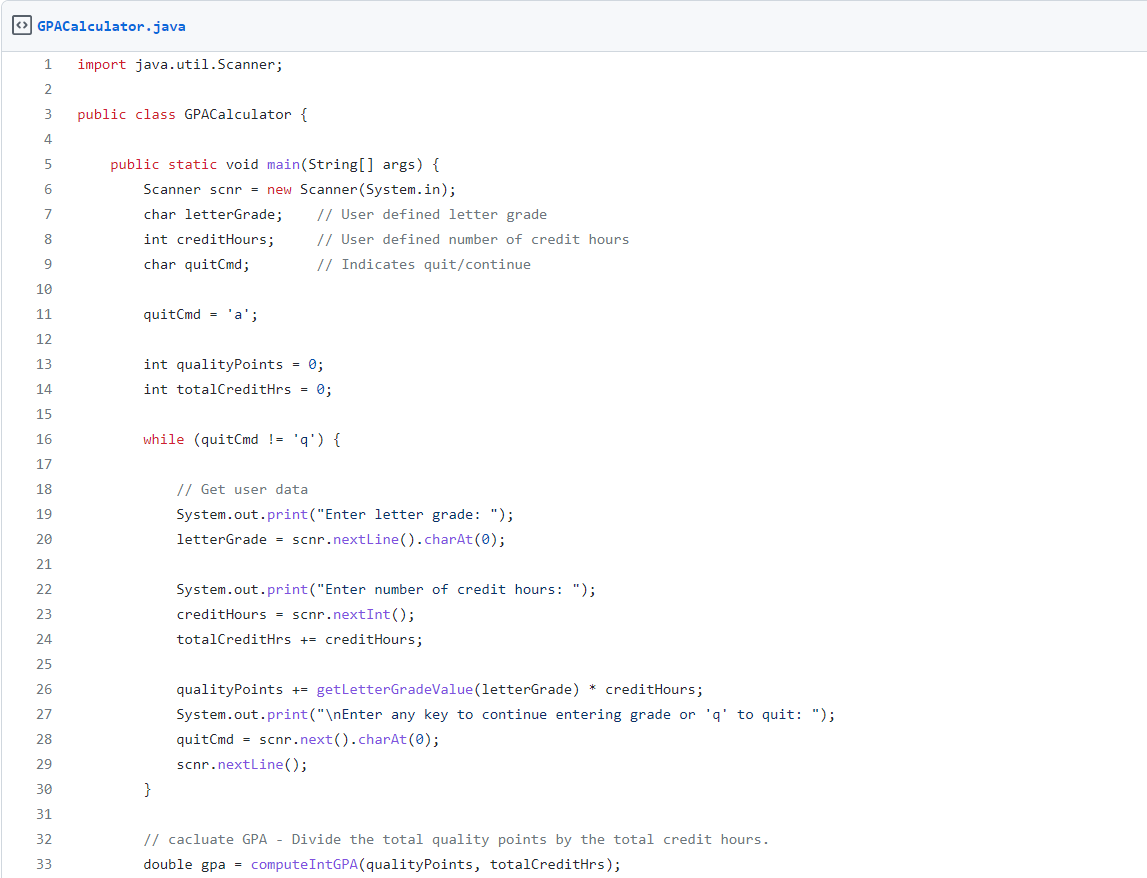1147x878 pixels.
Task: Click the comment on line 18
Action: tap(242, 489)
